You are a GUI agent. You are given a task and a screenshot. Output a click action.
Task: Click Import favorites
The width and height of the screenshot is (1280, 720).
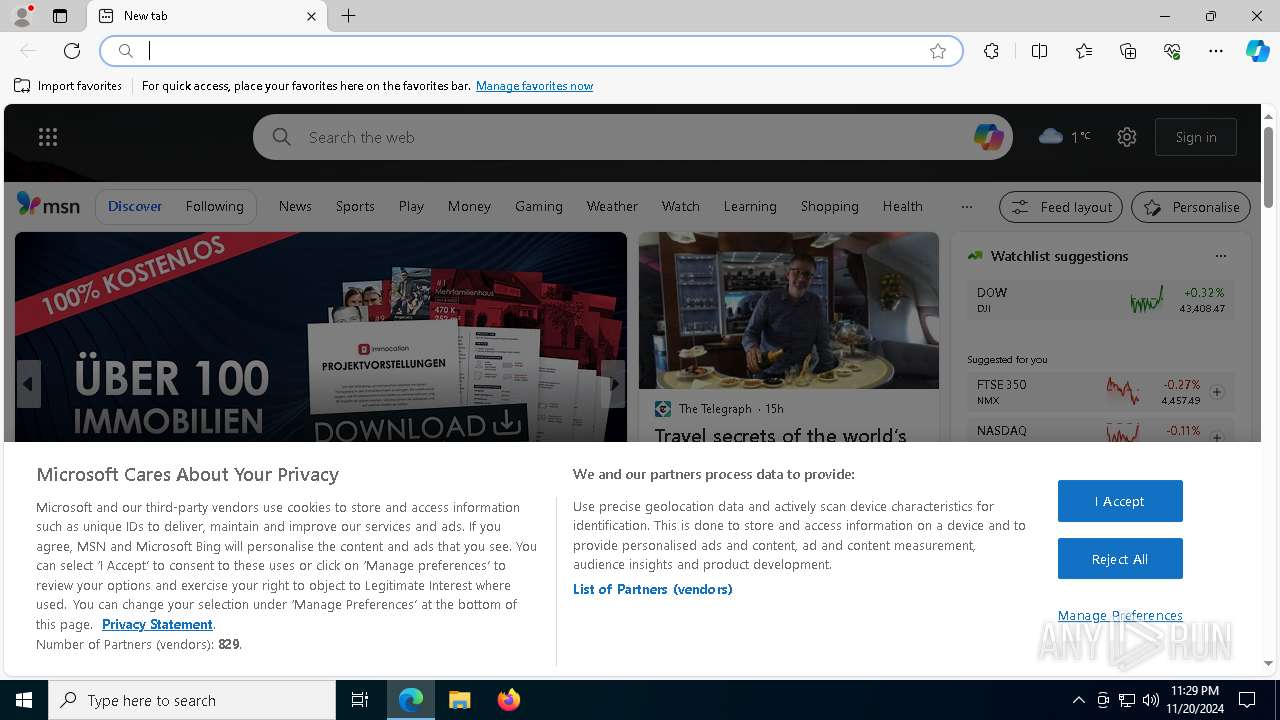[x=68, y=86]
